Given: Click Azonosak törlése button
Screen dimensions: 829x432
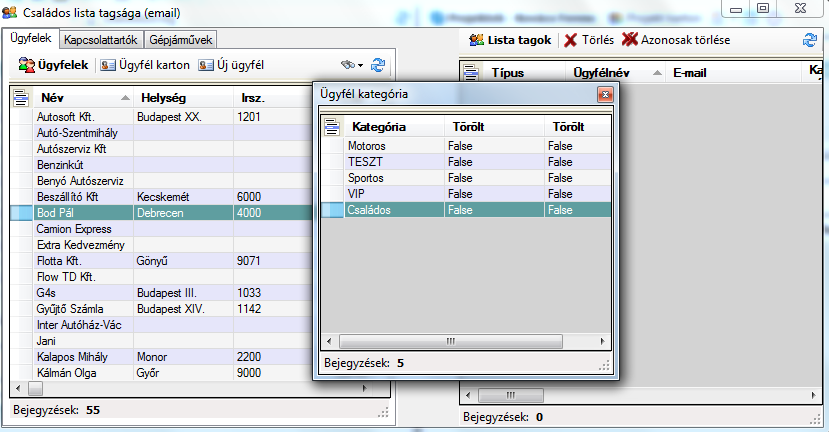Looking at the screenshot, I should click(676, 40).
